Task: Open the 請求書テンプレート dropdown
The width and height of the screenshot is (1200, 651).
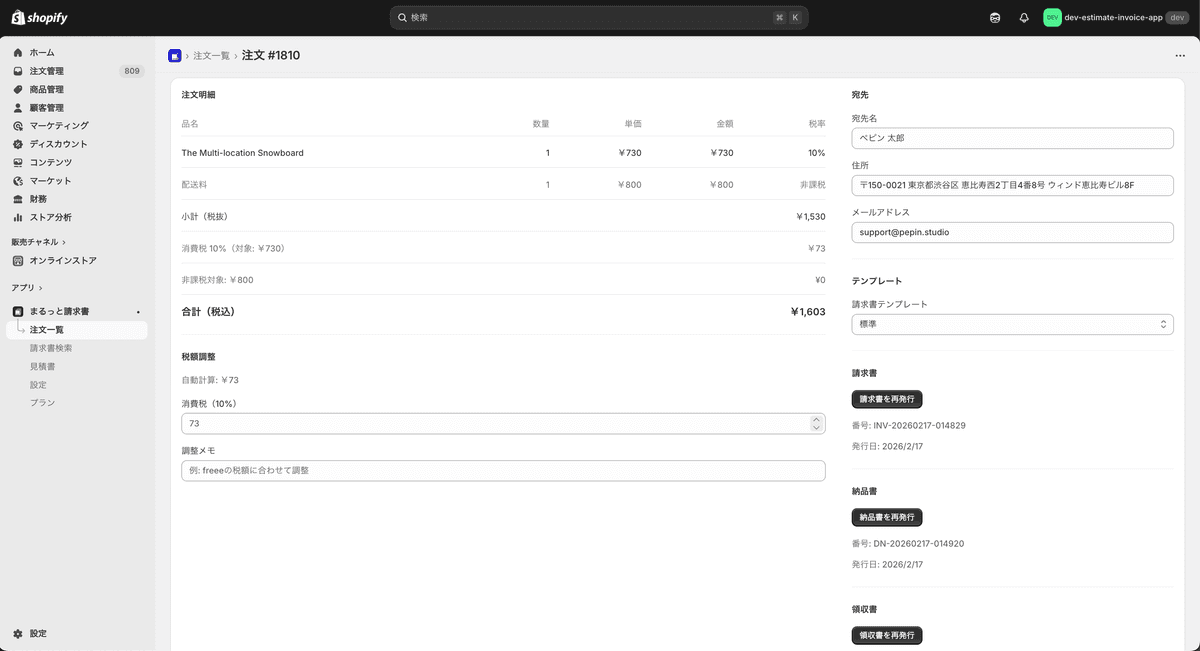Action: [1012, 324]
